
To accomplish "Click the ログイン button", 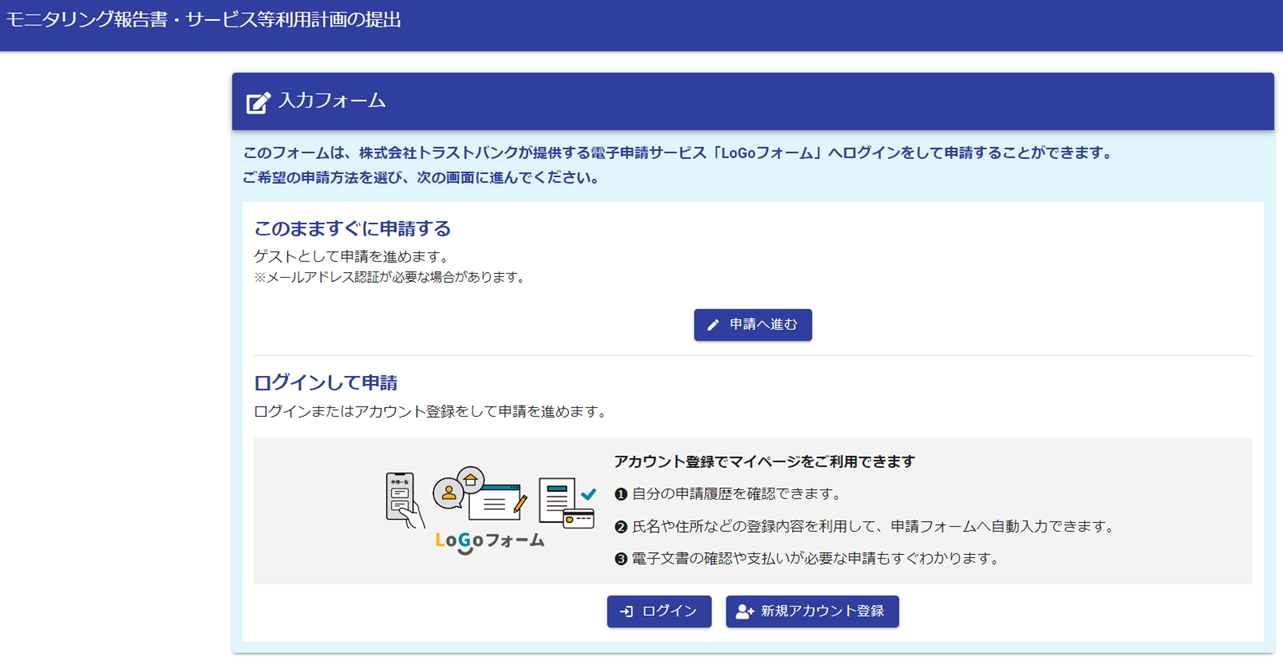I will point(659,611).
